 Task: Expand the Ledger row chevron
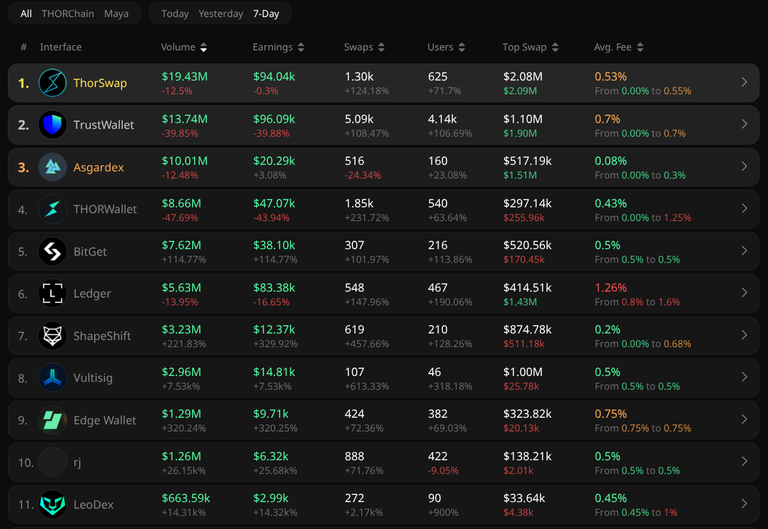tap(744, 292)
